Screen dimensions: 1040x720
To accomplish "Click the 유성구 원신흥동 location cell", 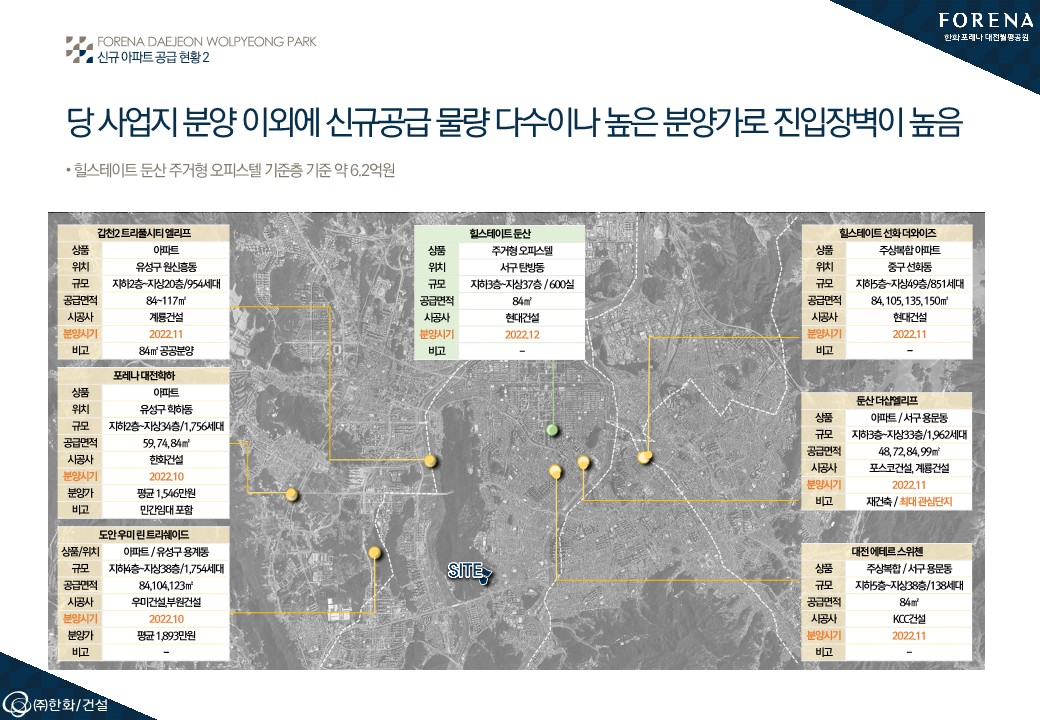I will click(x=166, y=267).
